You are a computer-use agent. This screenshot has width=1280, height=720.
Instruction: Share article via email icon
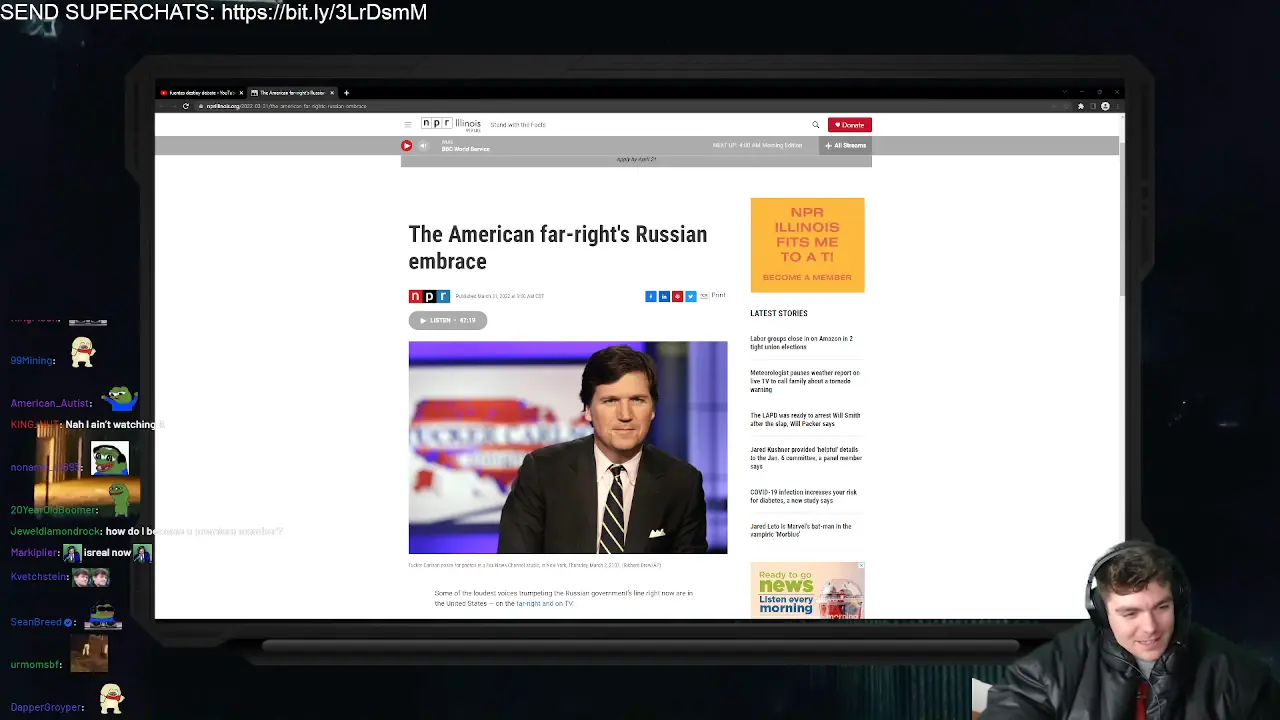pyautogui.click(x=703, y=296)
